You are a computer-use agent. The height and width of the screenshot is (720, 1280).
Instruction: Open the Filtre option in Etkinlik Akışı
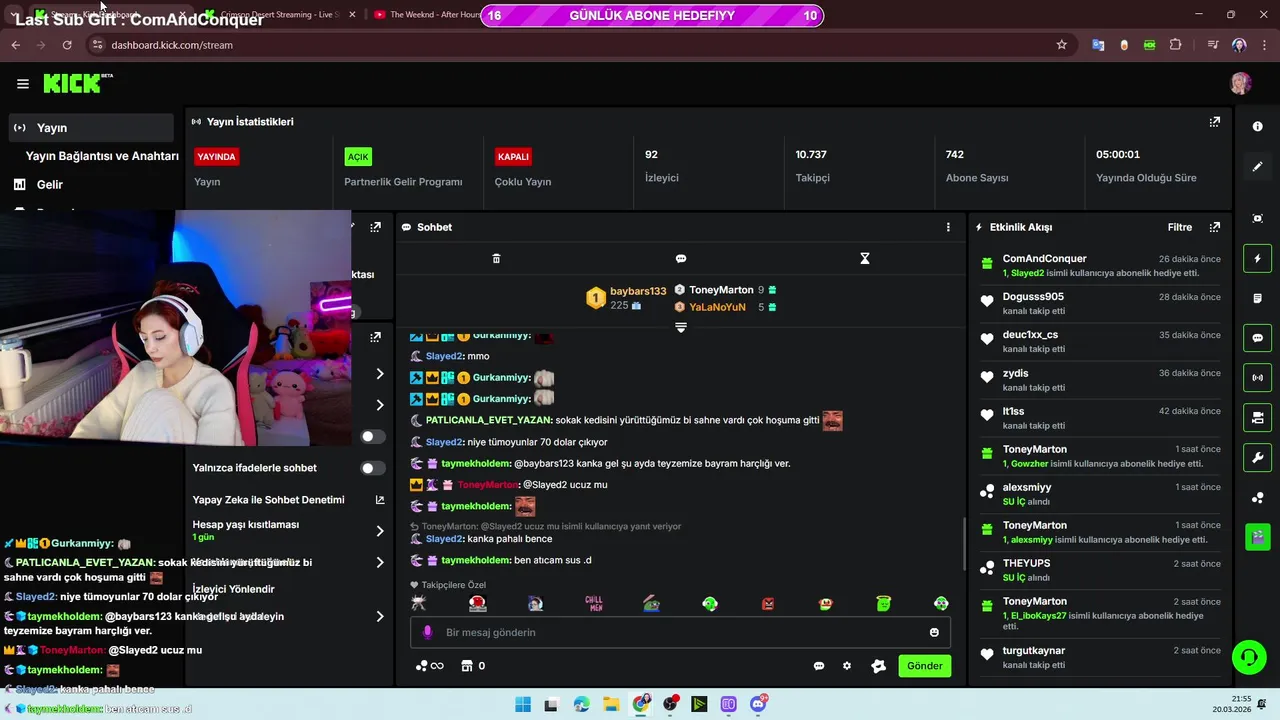[x=1180, y=227]
